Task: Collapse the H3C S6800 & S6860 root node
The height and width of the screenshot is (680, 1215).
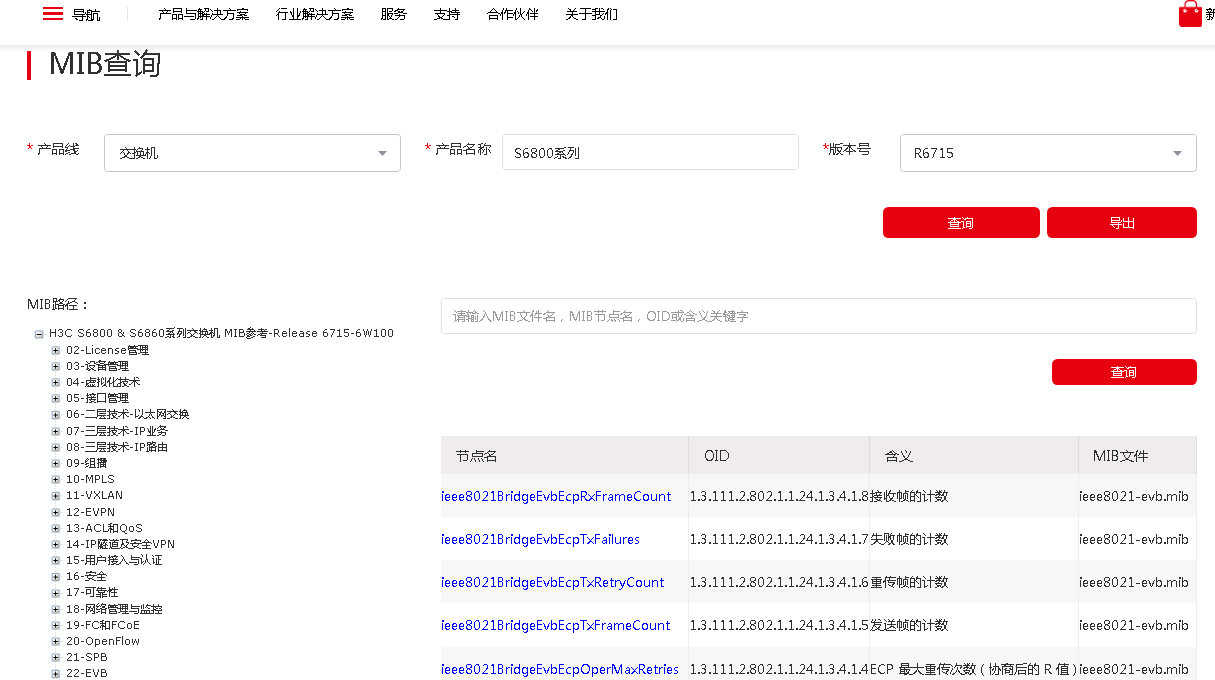Action: coord(39,334)
